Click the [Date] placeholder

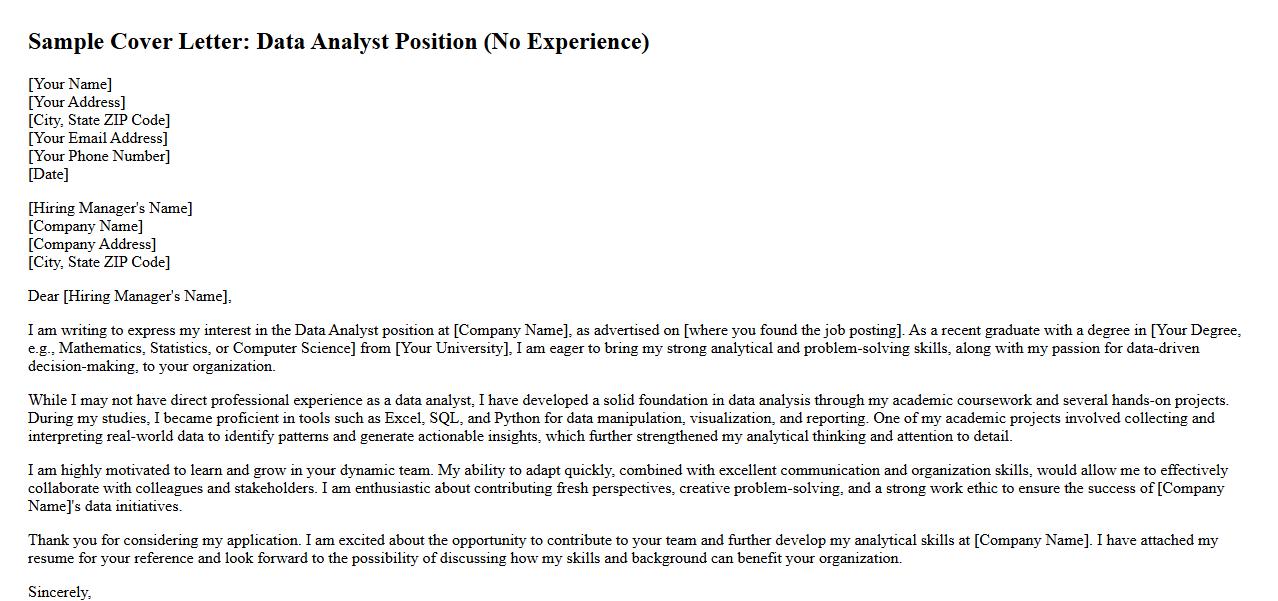tap(48, 174)
